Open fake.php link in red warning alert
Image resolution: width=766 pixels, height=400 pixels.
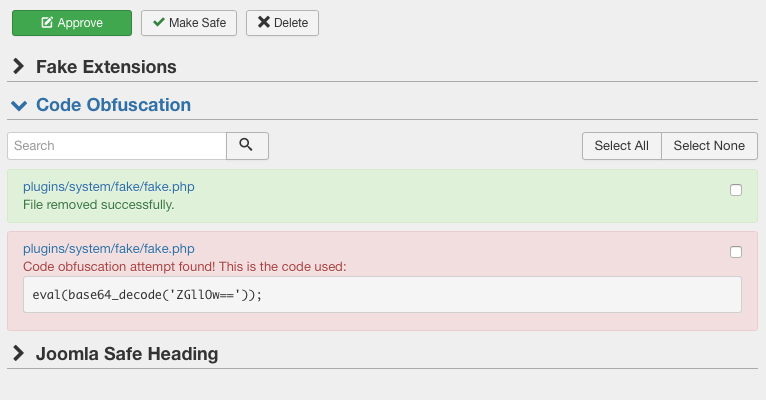pos(108,249)
